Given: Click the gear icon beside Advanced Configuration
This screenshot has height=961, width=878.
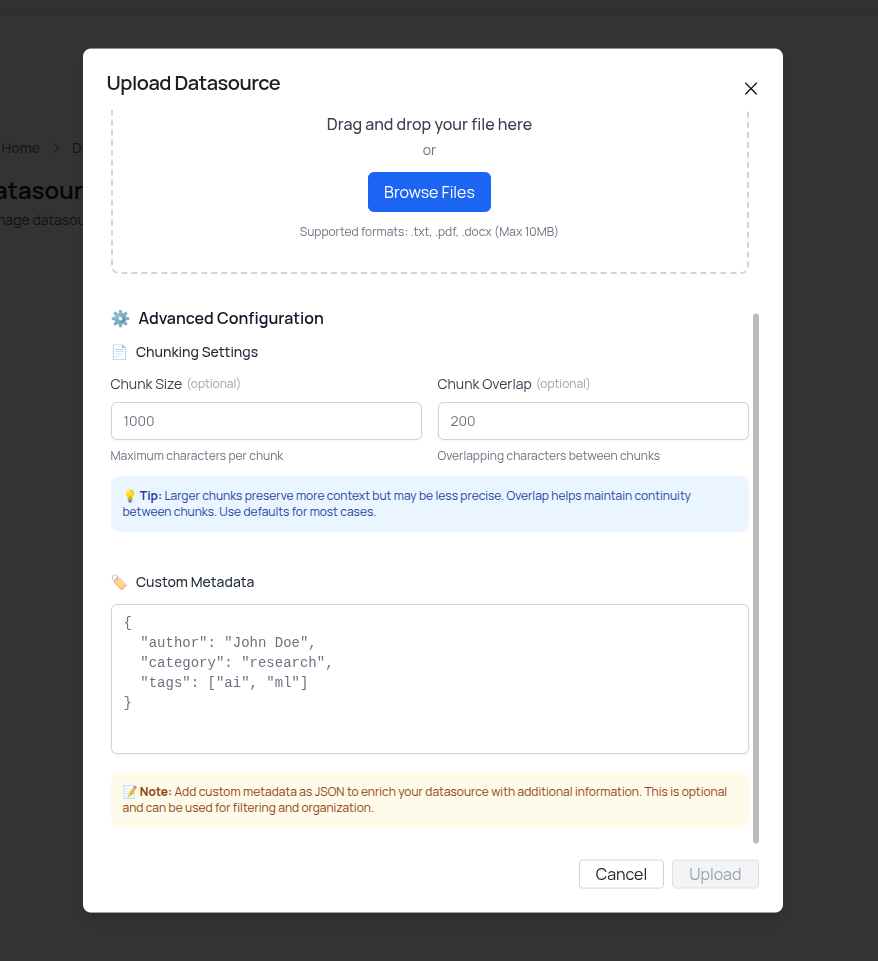Looking at the screenshot, I should pos(120,319).
